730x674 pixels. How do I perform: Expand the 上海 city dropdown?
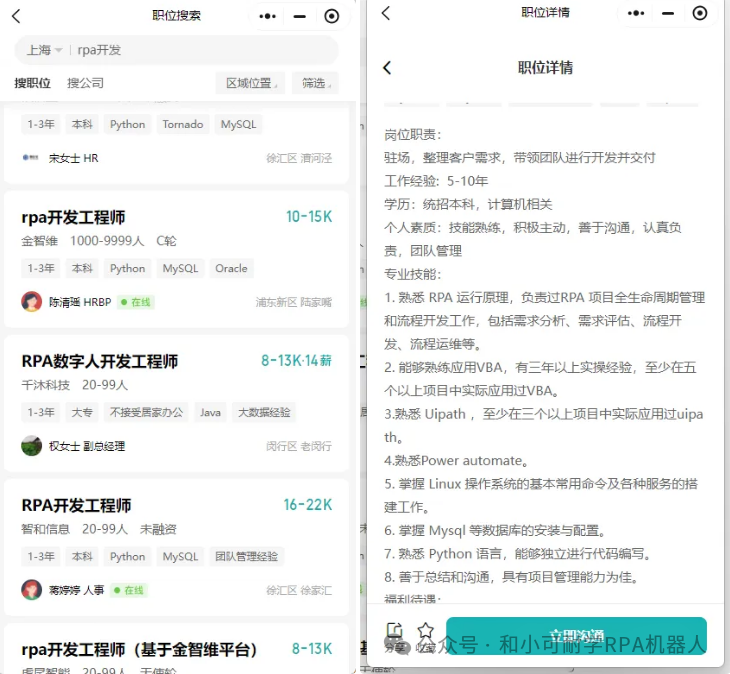tap(45, 50)
